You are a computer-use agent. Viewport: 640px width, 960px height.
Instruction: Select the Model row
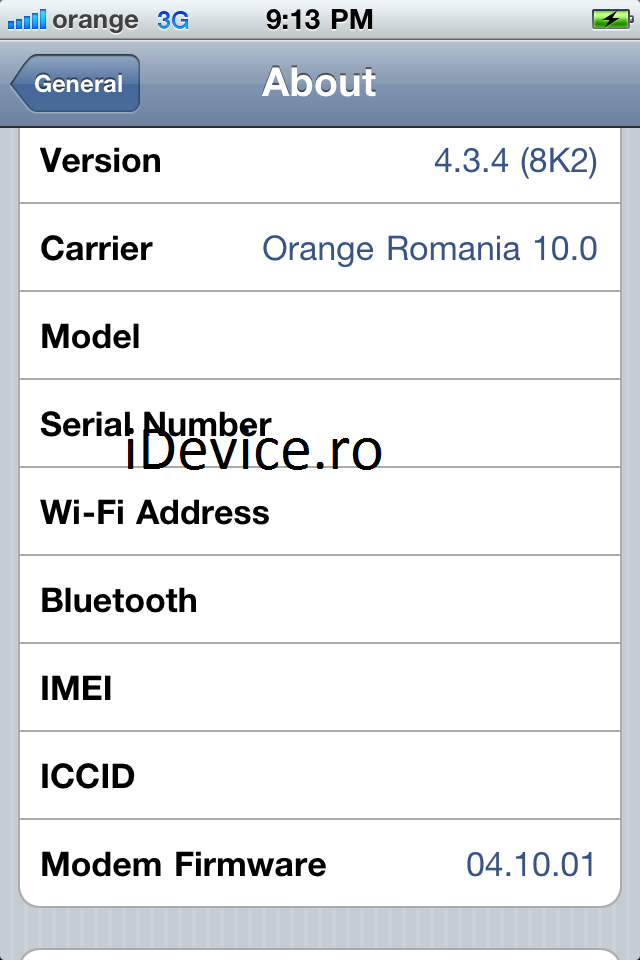[320, 336]
